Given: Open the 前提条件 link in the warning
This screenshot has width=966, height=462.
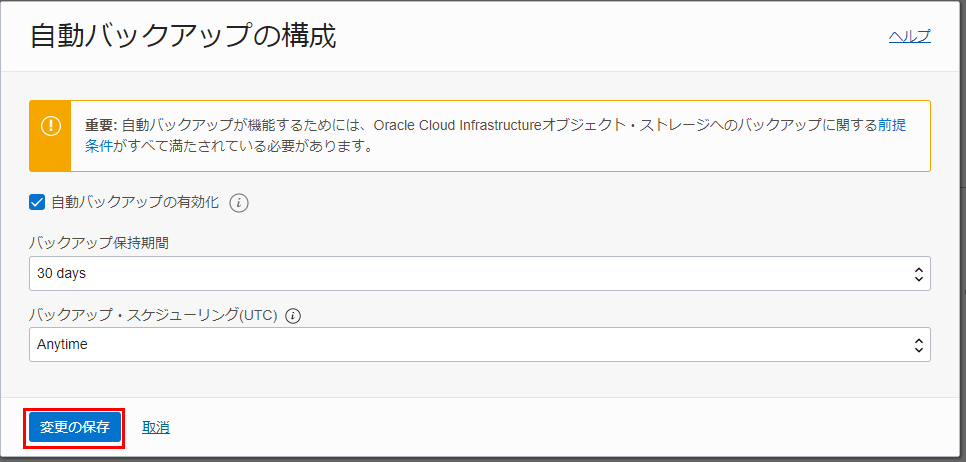Looking at the screenshot, I should click(x=892, y=126).
